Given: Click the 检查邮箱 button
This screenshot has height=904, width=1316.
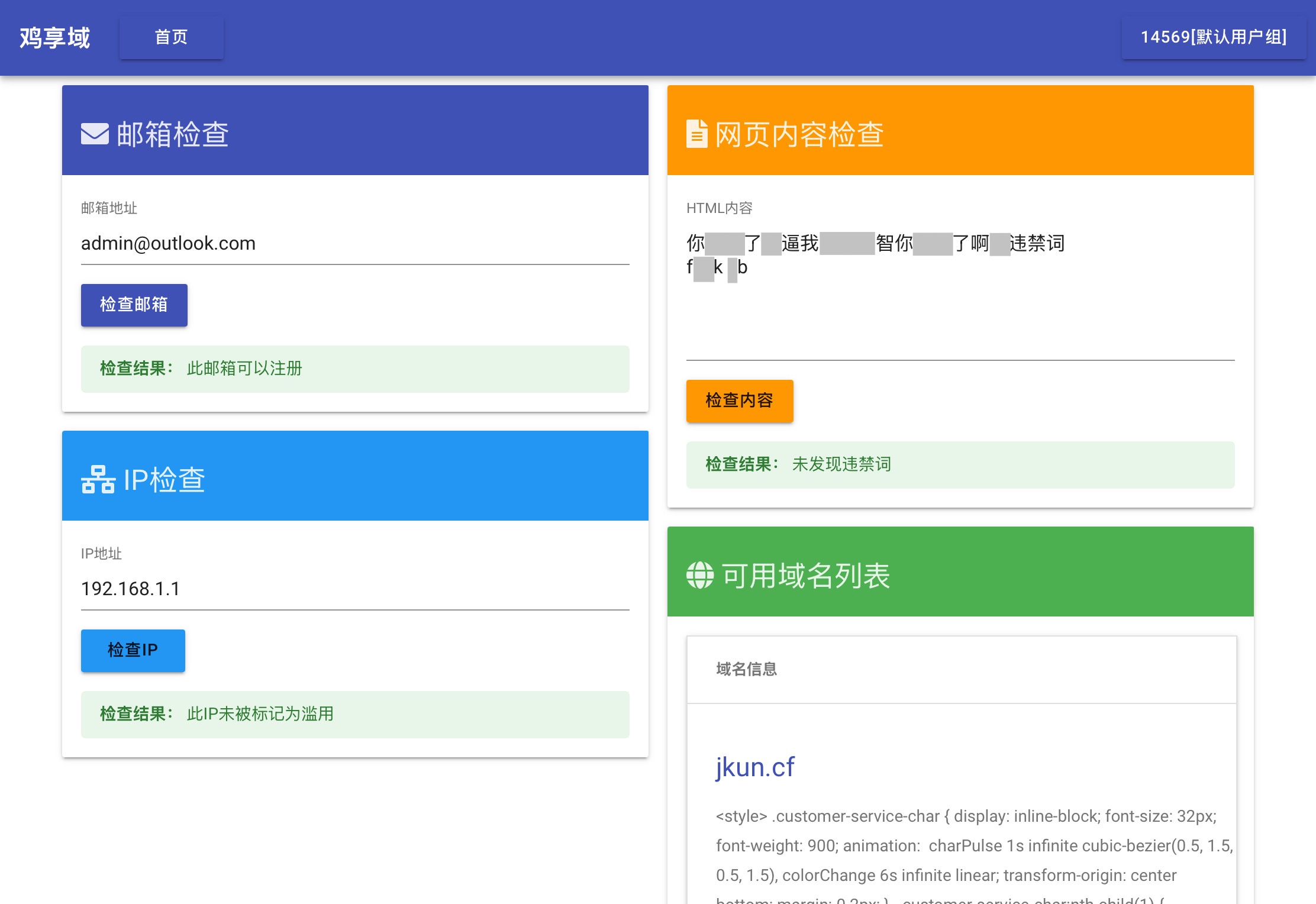Looking at the screenshot, I should (x=134, y=305).
